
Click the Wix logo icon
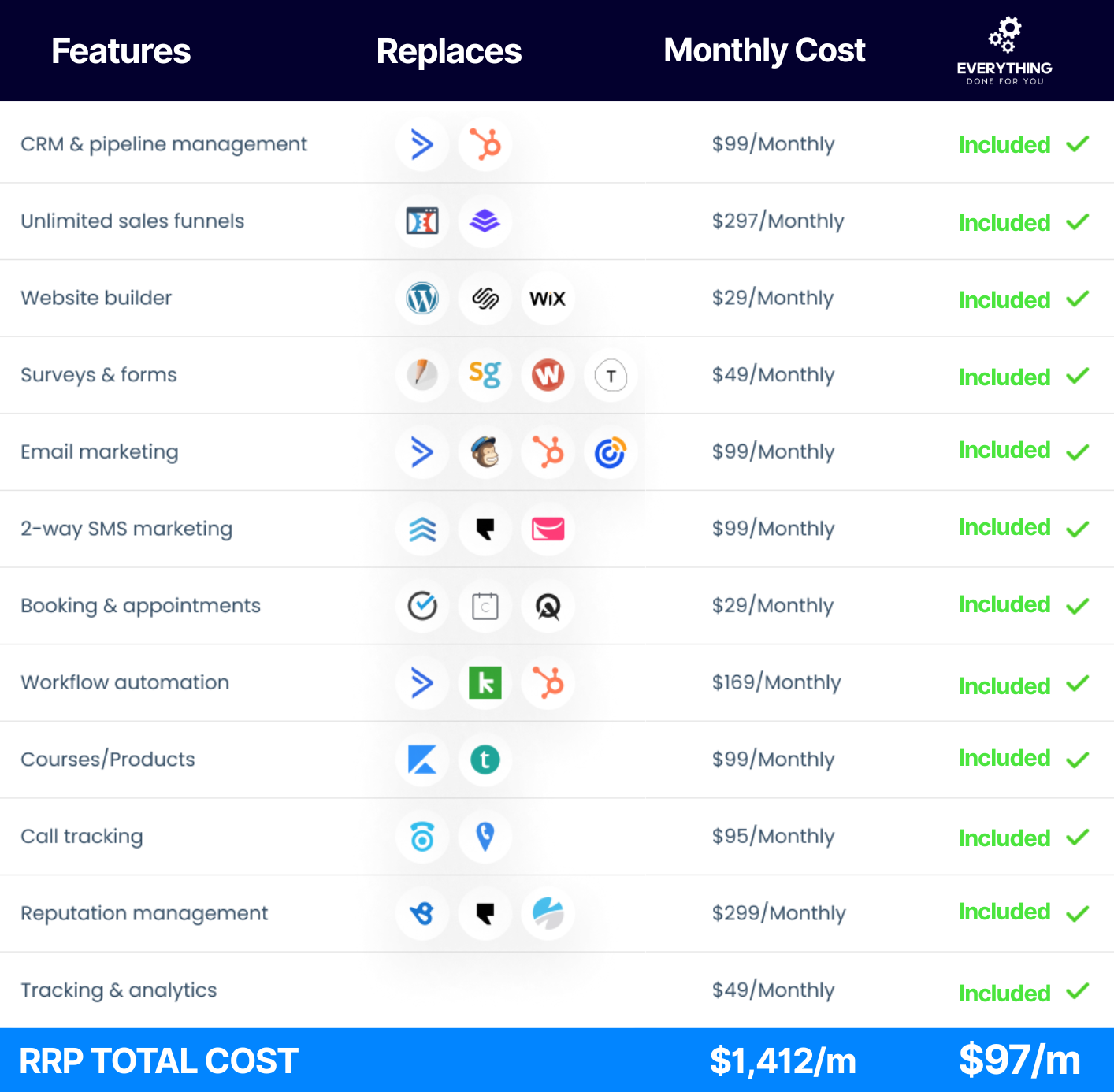pyautogui.click(x=548, y=299)
